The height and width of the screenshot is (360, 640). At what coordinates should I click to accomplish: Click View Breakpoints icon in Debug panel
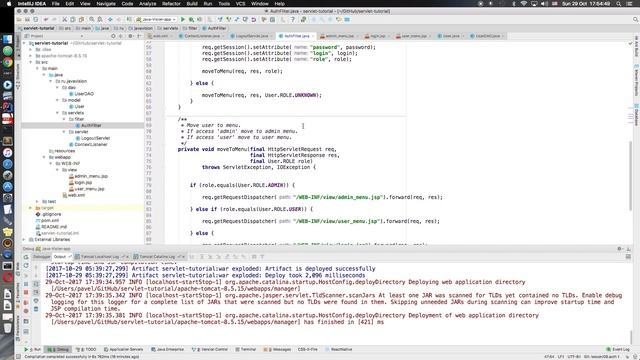coord(26,302)
